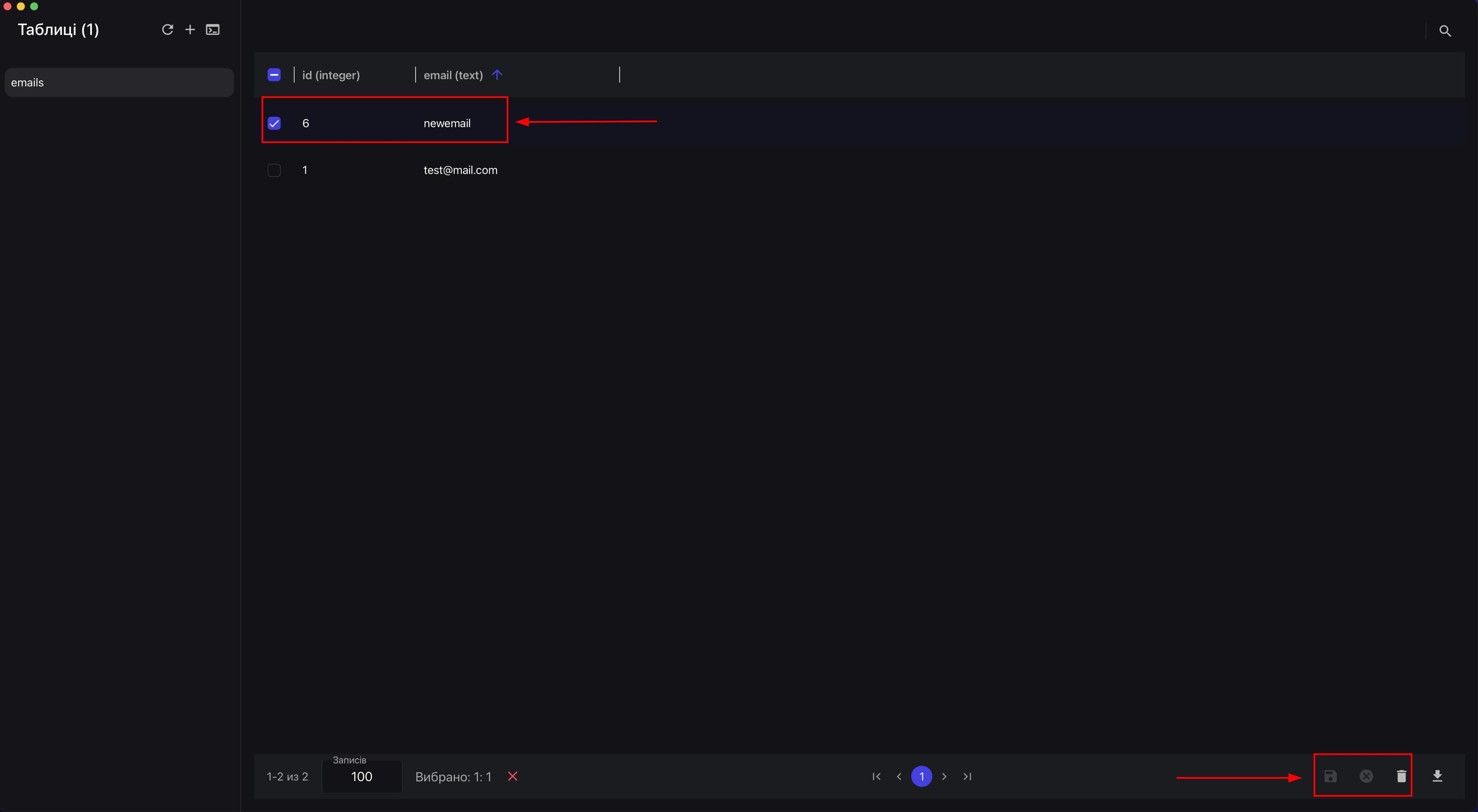The width and height of the screenshot is (1478, 812).
Task: Open the SQL console icon
Action: pyautogui.click(x=213, y=29)
